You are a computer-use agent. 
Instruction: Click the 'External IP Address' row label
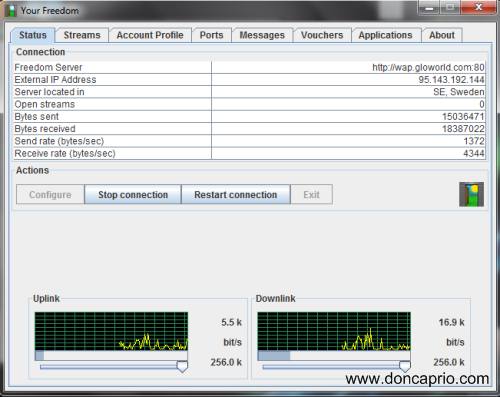(55, 80)
